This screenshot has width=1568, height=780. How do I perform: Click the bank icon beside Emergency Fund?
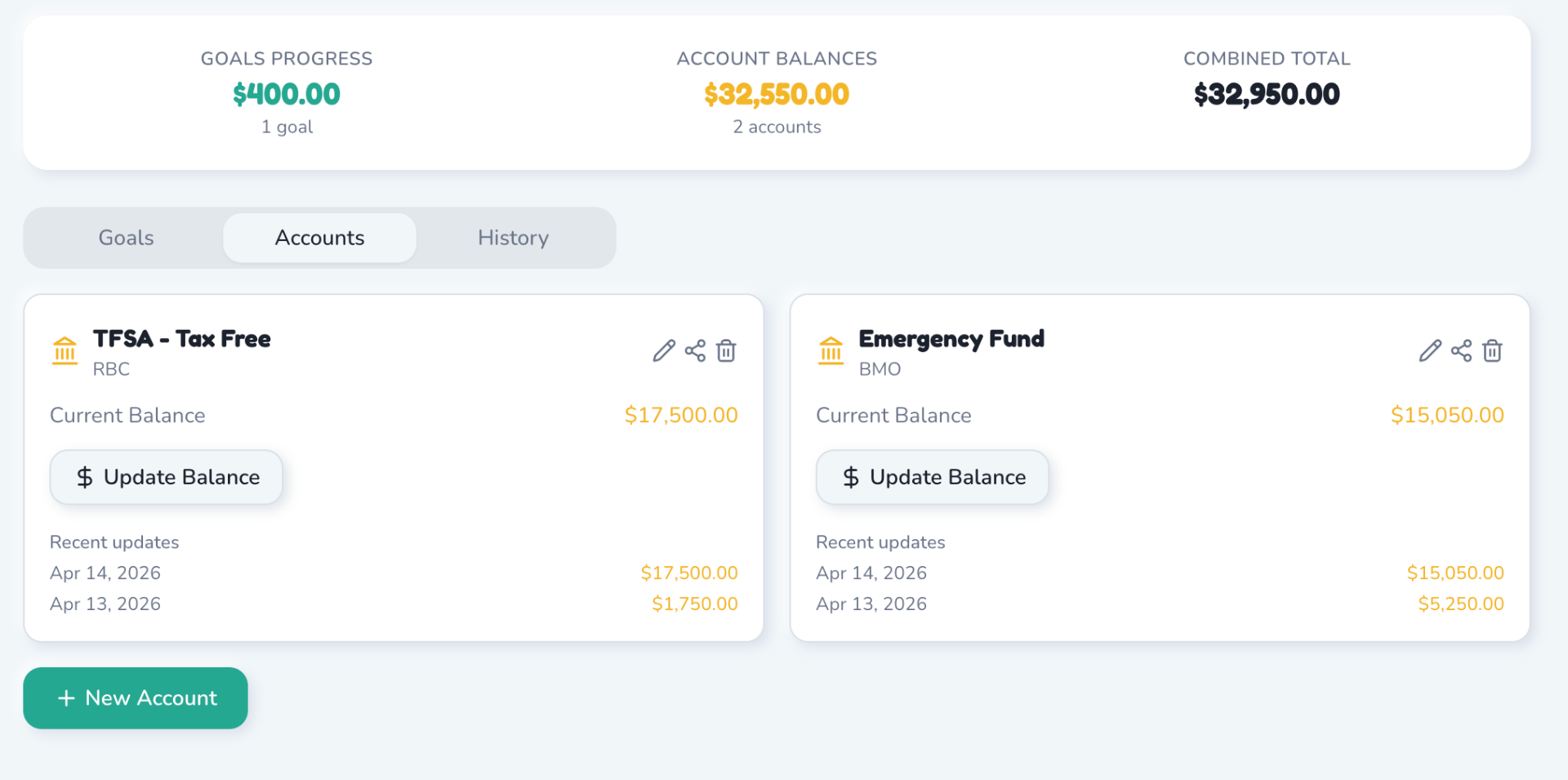pos(831,351)
